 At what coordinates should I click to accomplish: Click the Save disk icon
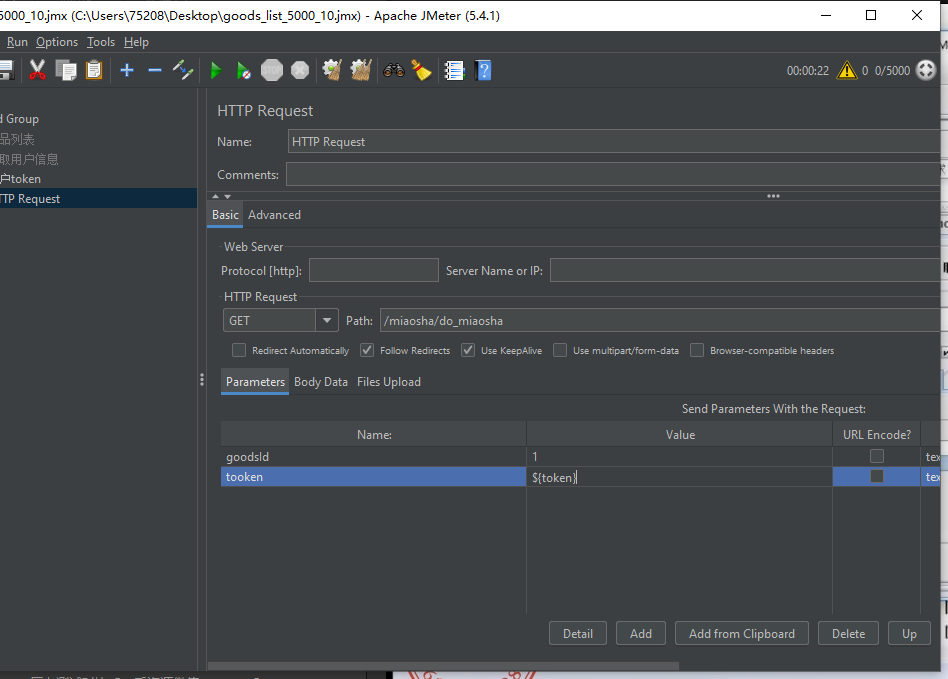click(x=7, y=70)
